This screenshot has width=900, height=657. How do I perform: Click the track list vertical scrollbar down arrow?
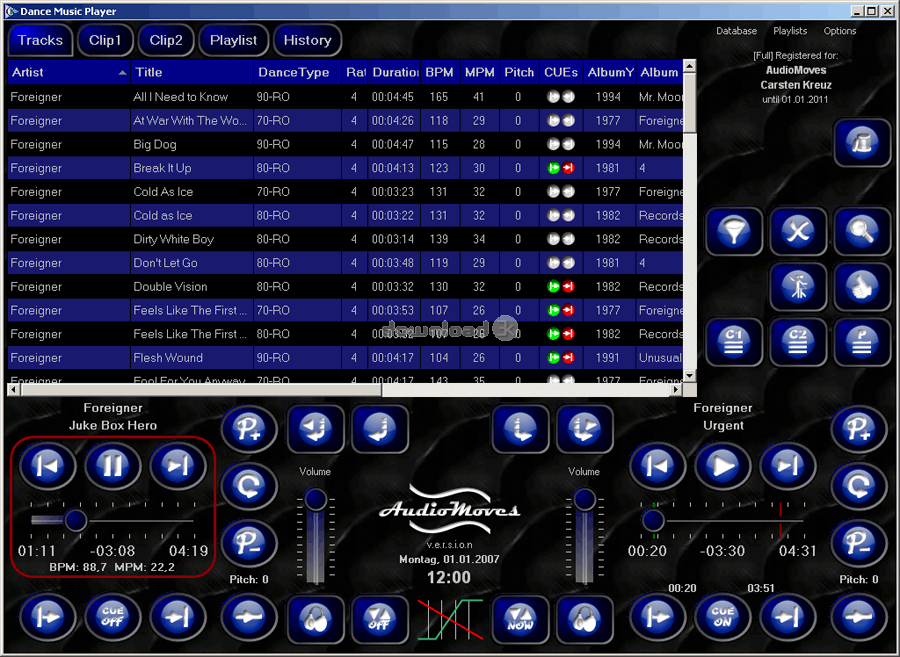tap(690, 376)
